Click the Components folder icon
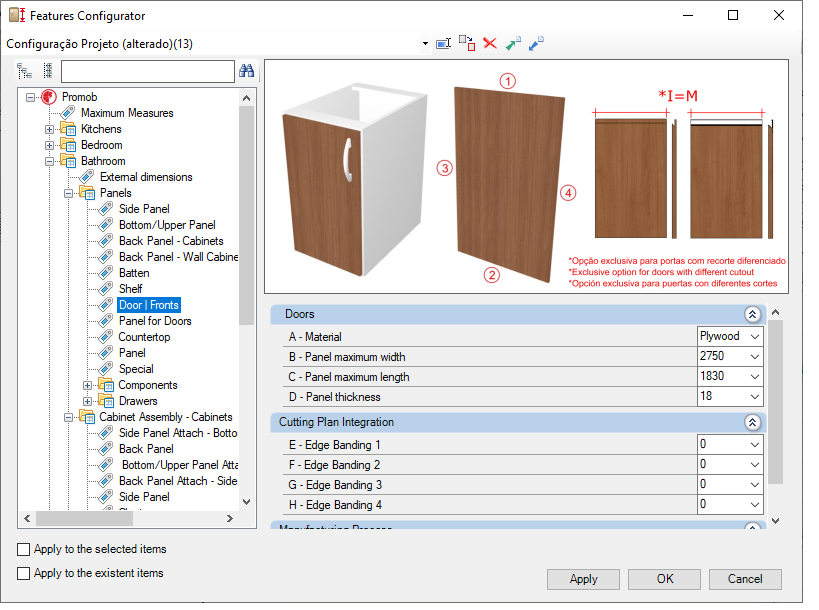Screen dimensions: 819x610 pyautogui.click(x=106, y=385)
